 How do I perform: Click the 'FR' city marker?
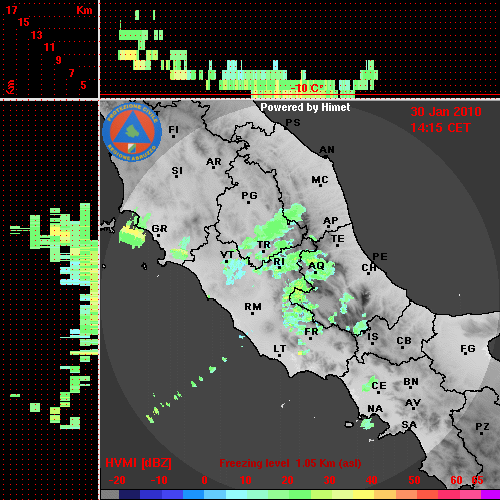point(311,333)
